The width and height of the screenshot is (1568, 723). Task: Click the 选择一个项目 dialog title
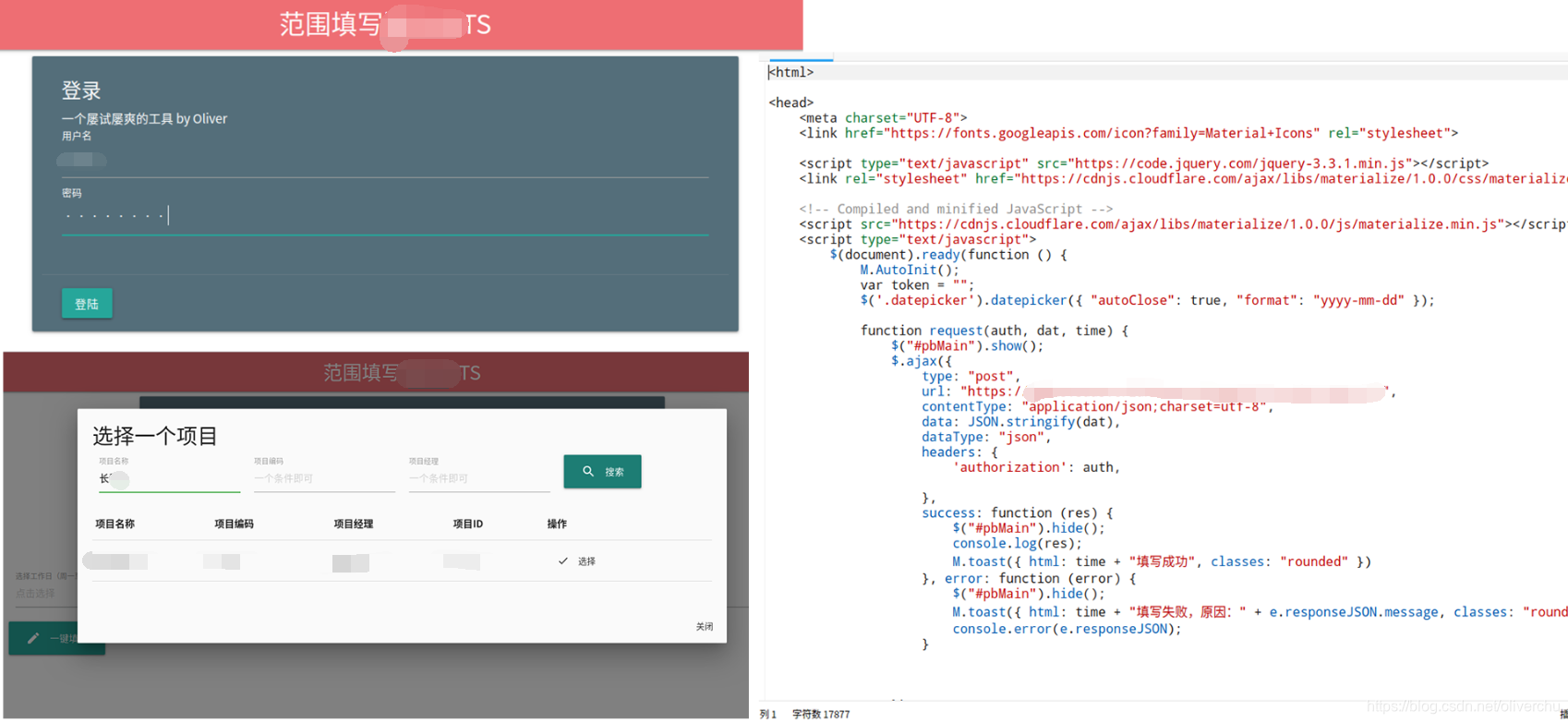[155, 436]
